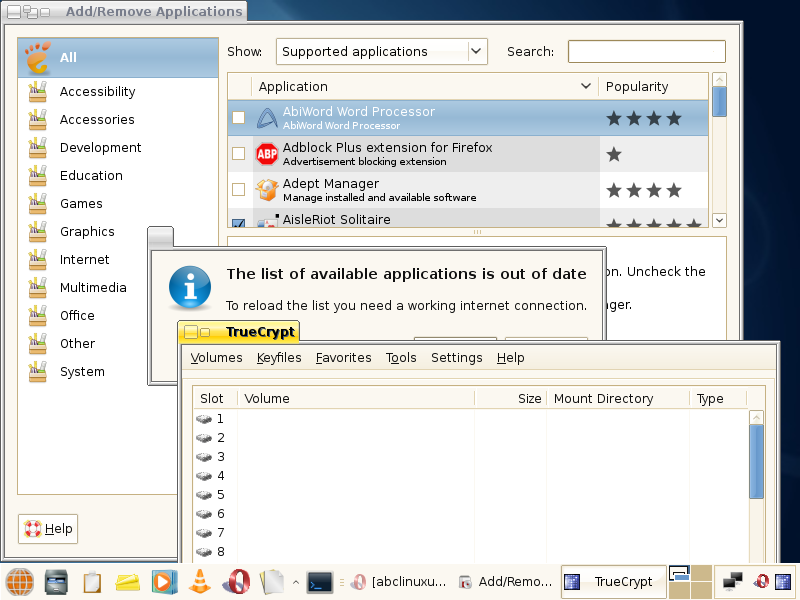The image size is (800, 600).
Task: Click the TrueCrypt slot list scroll-up arrow
Action: tap(757, 417)
